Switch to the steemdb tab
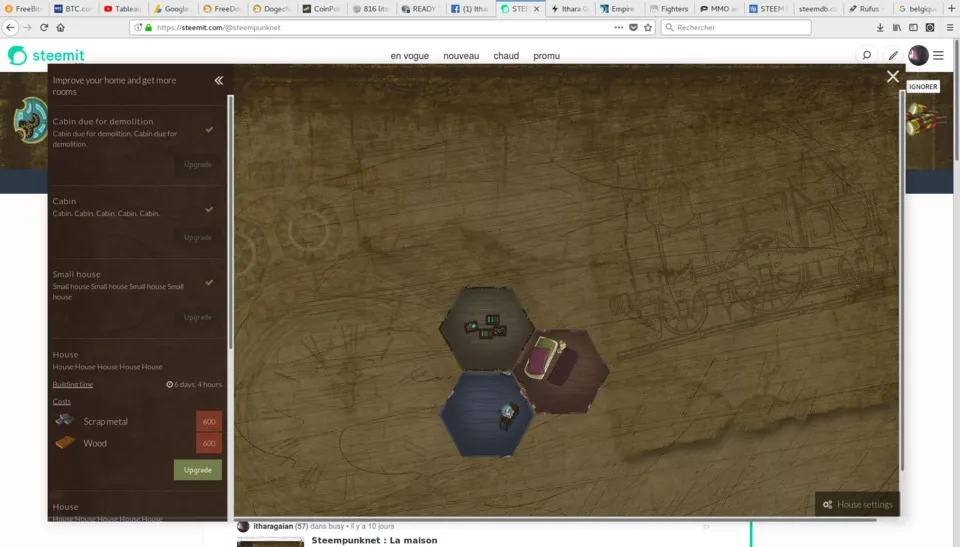 click(818, 9)
